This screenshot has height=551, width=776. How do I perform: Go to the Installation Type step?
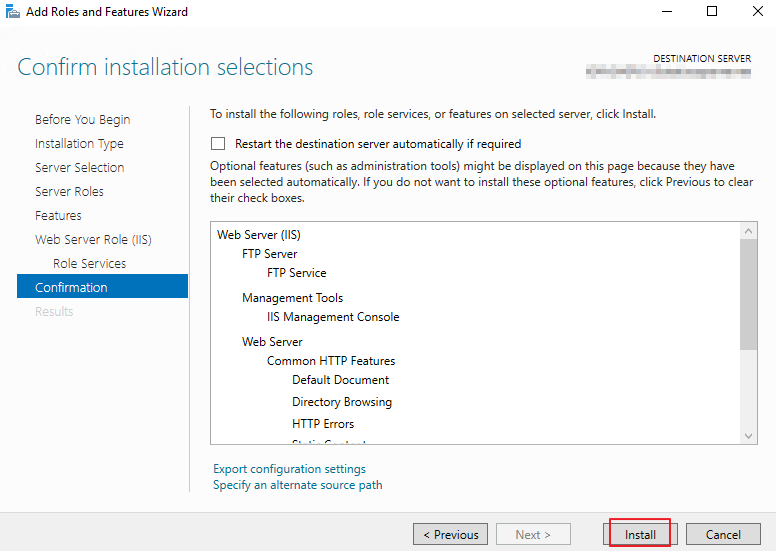pos(79,144)
